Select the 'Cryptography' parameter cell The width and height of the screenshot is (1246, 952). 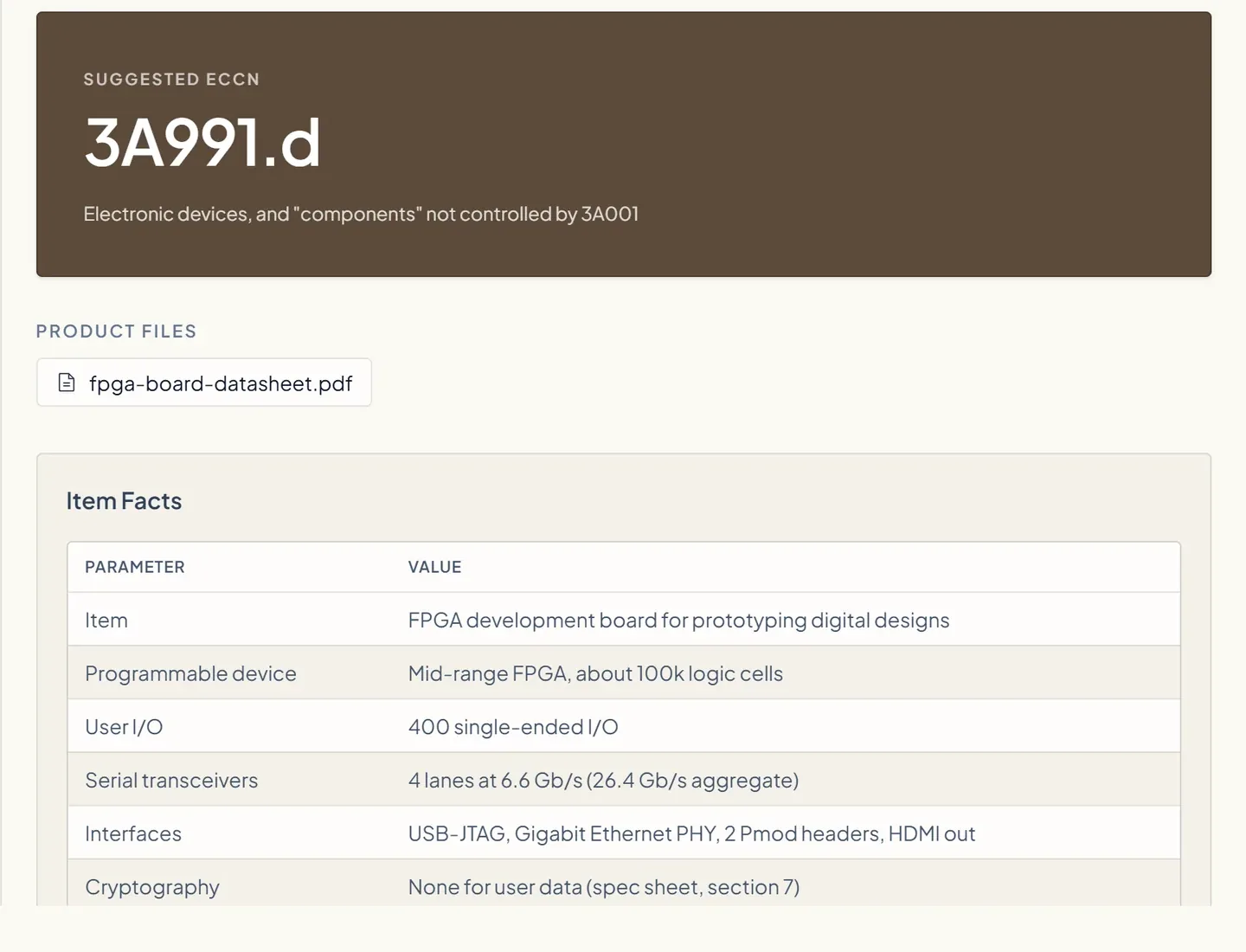click(152, 888)
